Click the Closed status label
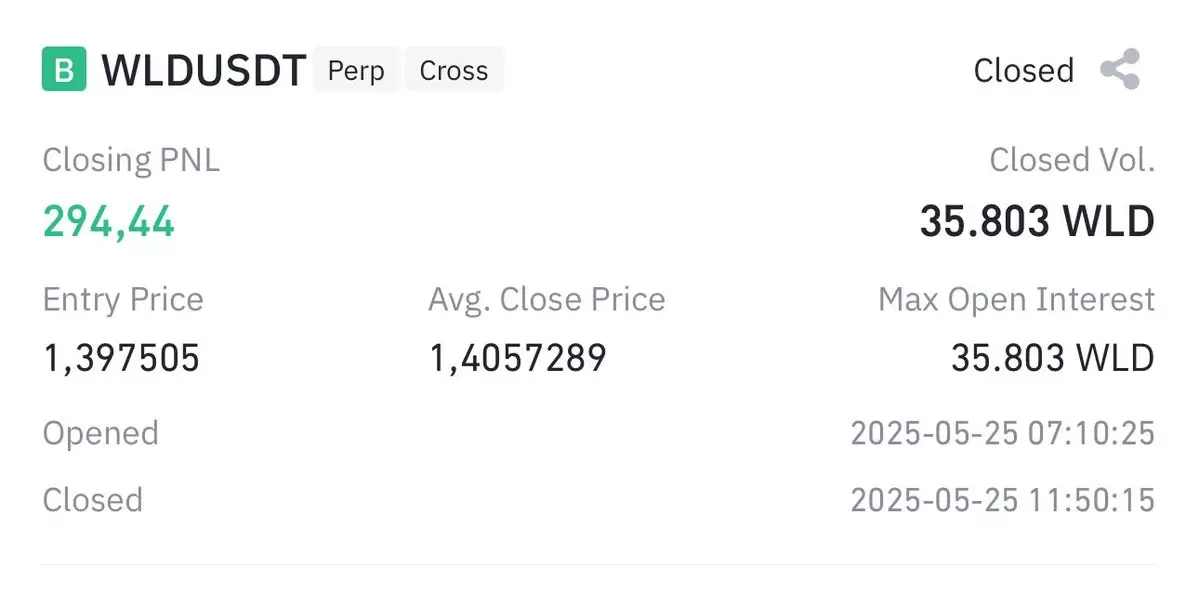This screenshot has width=1199, height=607. point(1024,70)
